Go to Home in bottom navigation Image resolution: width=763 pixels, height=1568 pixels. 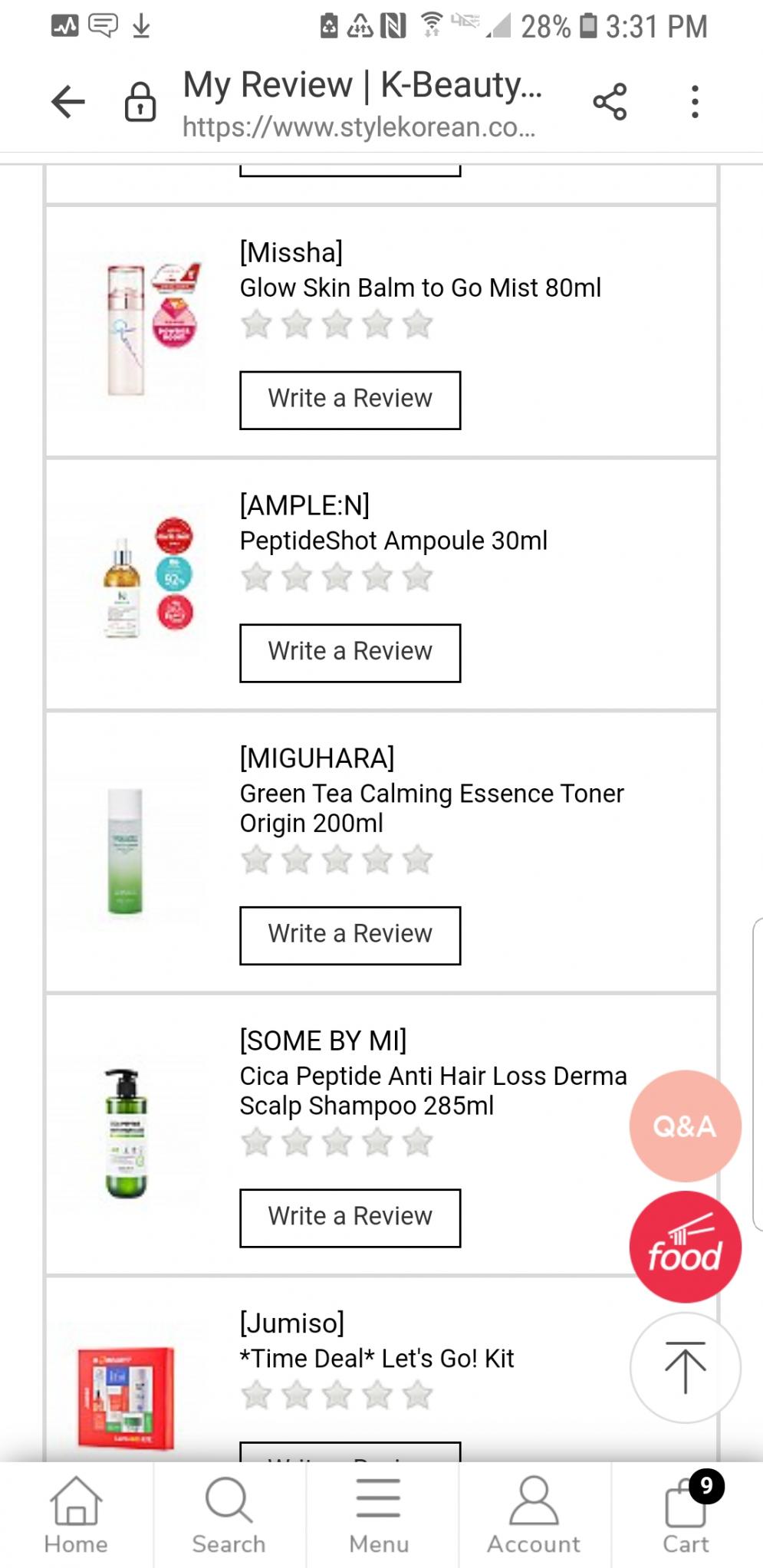pos(76,1515)
